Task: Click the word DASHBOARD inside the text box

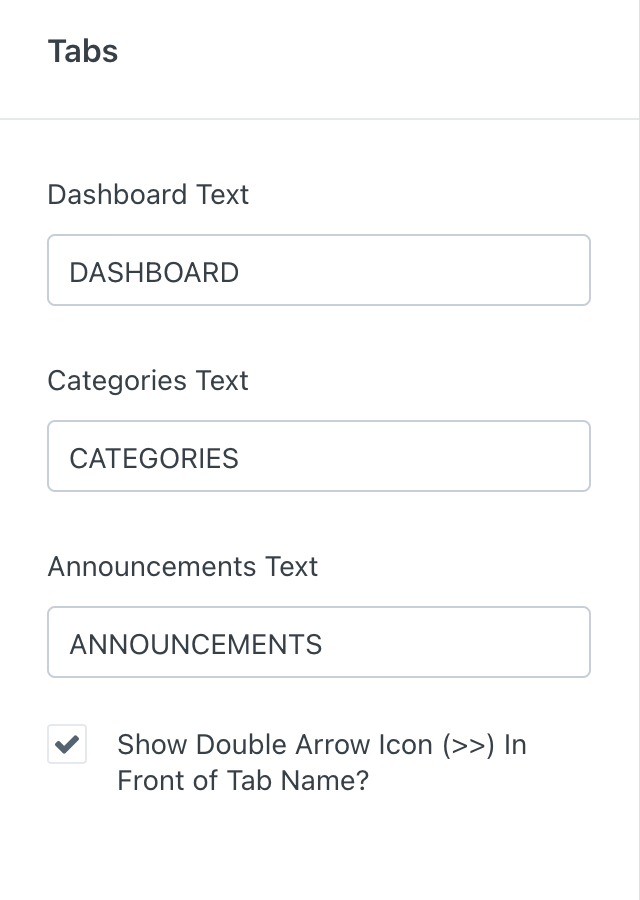Action: (154, 272)
